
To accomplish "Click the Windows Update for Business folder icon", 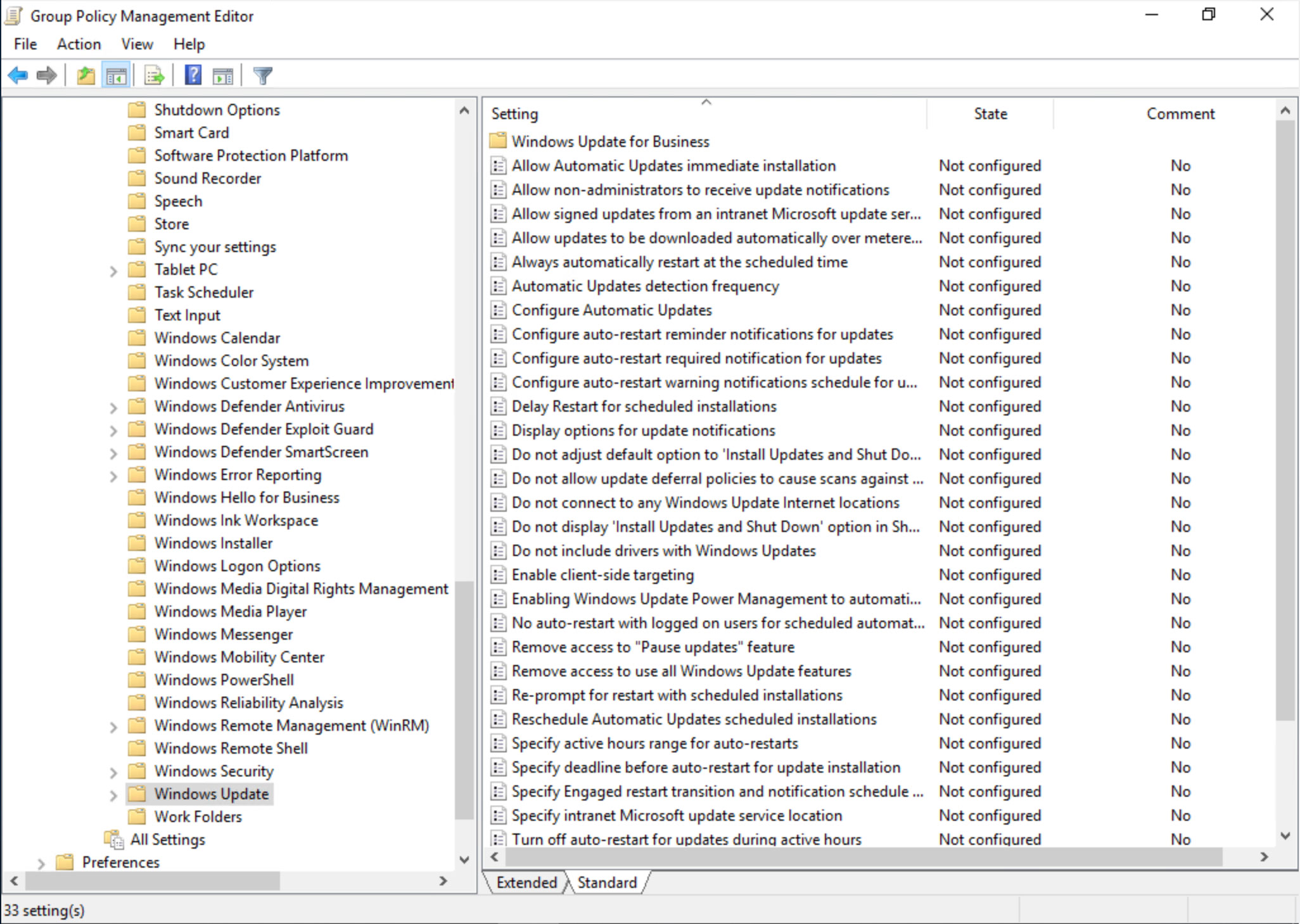I will (499, 141).
